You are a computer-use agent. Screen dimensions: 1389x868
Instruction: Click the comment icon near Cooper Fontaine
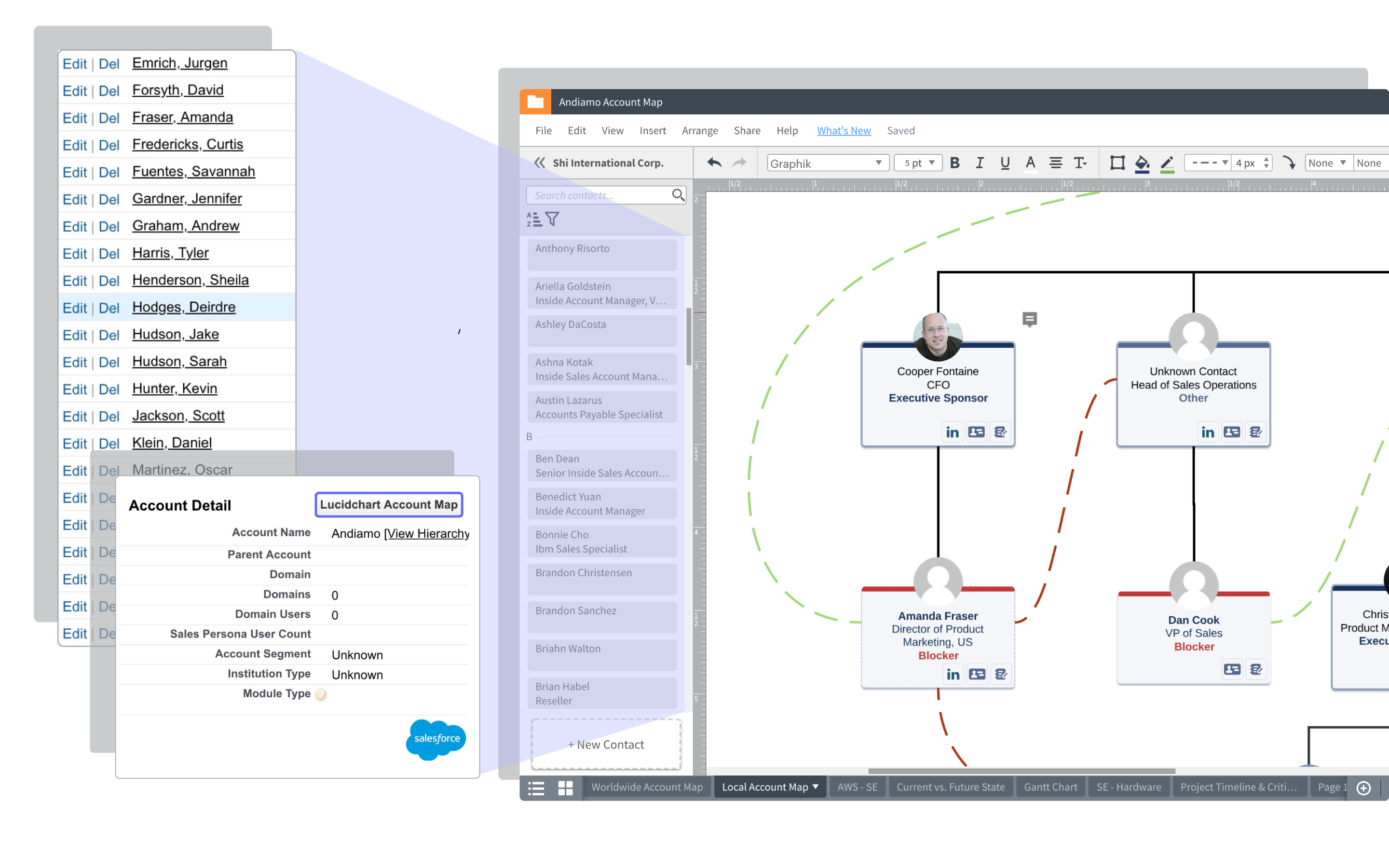(1030, 319)
